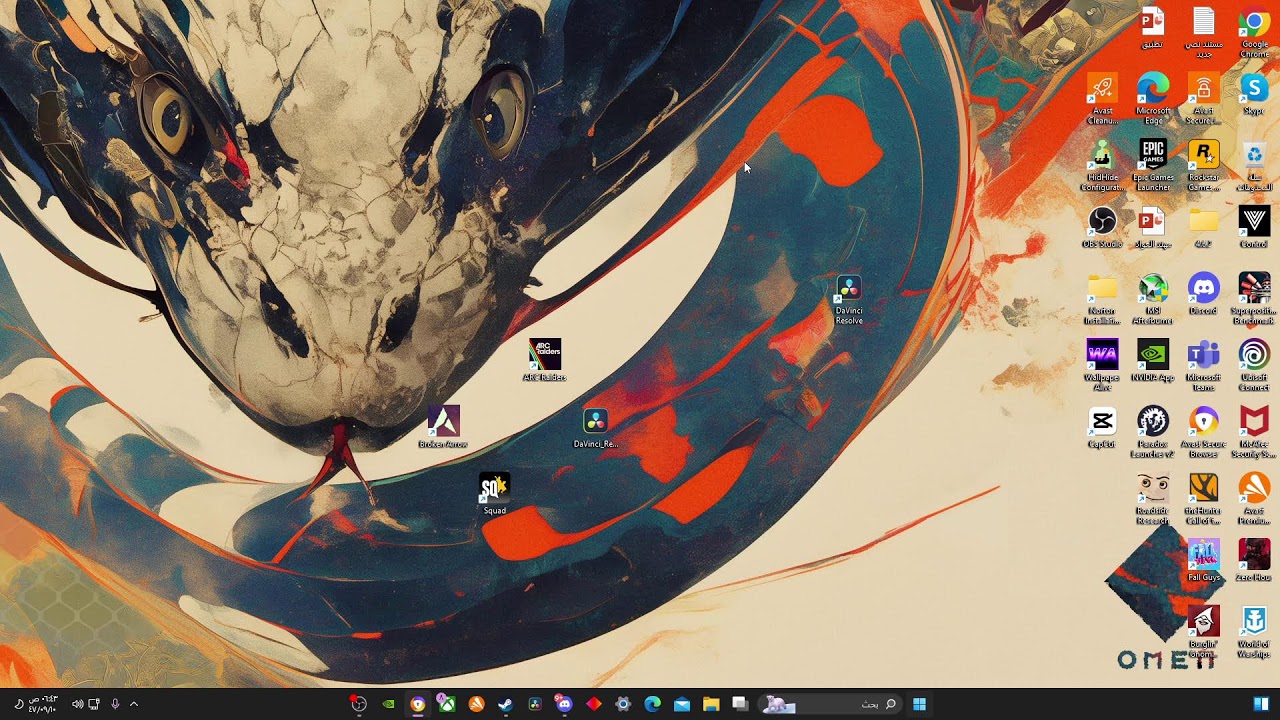Click the microphone icon in system tray

[x=115, y=704]
